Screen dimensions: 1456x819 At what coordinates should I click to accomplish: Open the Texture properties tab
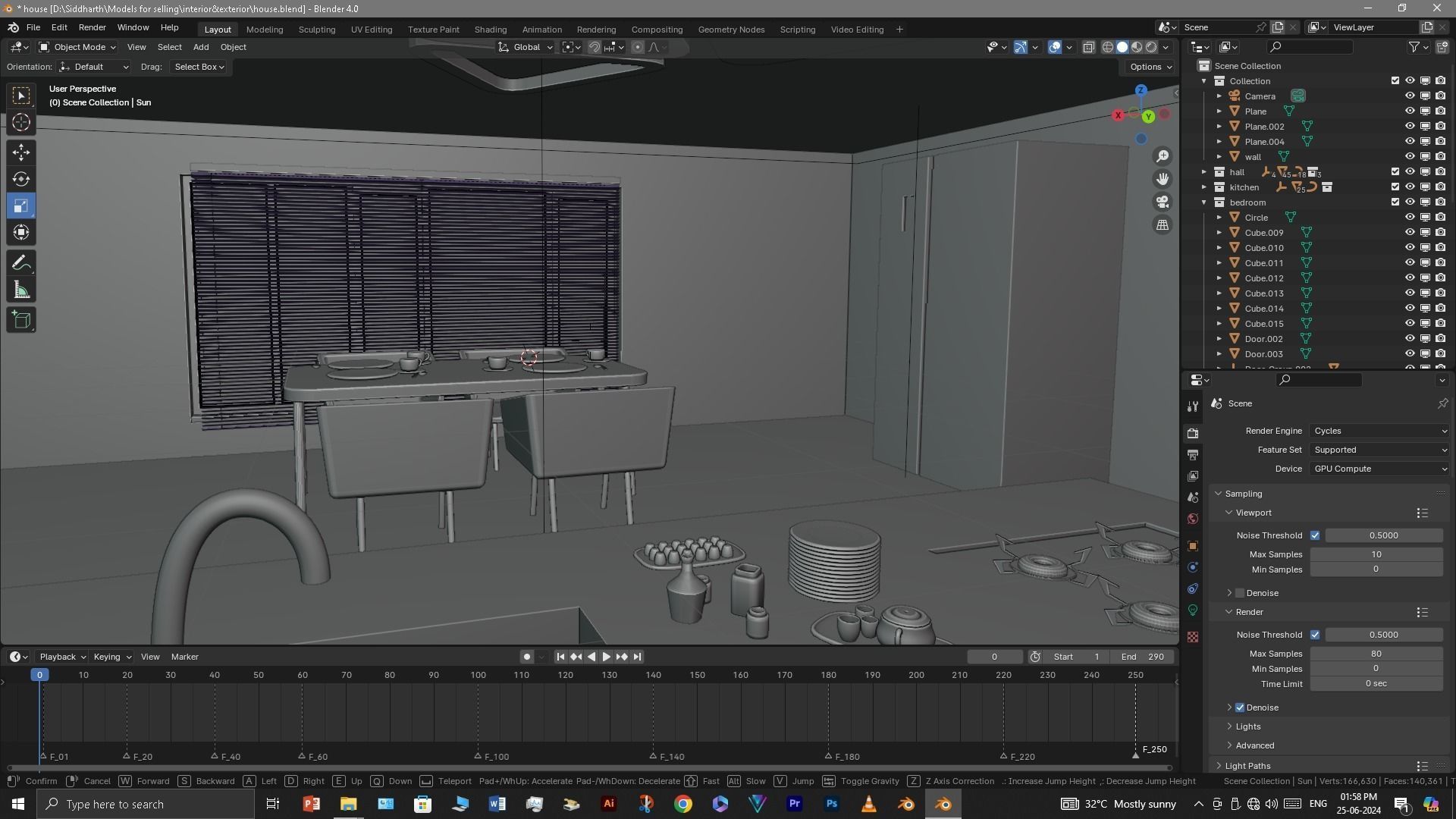click(x=1193, y=637)
